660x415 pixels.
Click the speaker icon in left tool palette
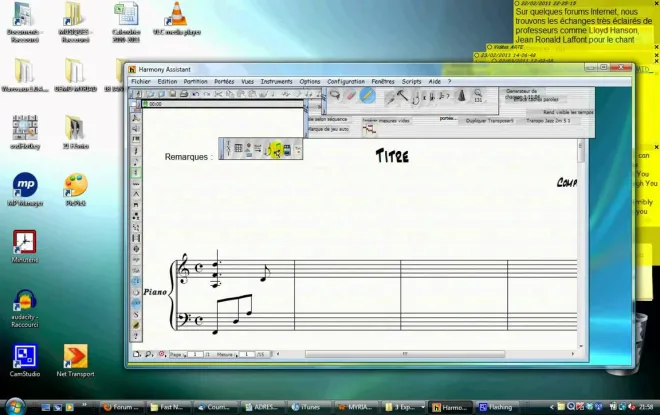136,128
